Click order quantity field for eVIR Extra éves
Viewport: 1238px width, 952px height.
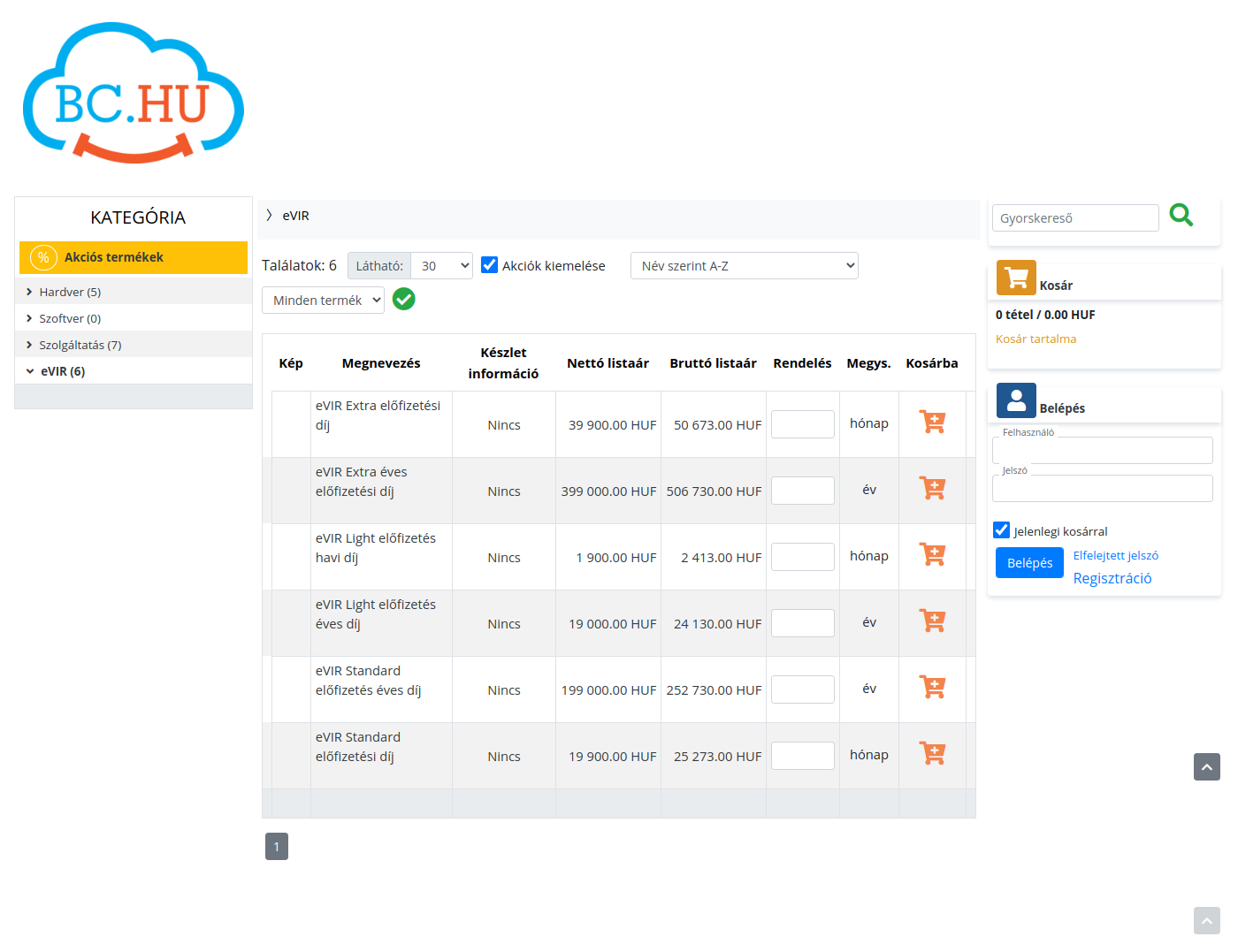[x=803, y=491]
